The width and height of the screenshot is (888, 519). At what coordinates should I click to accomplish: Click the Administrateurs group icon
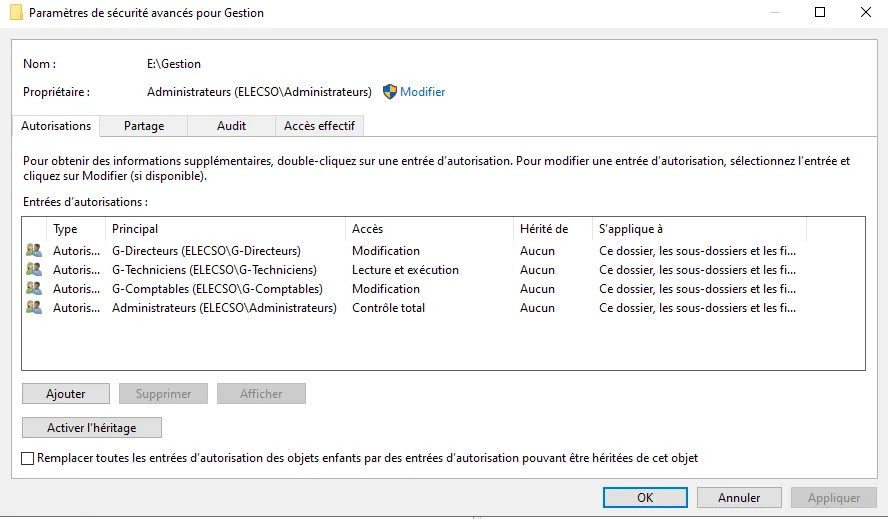click(x=34, y=308)
